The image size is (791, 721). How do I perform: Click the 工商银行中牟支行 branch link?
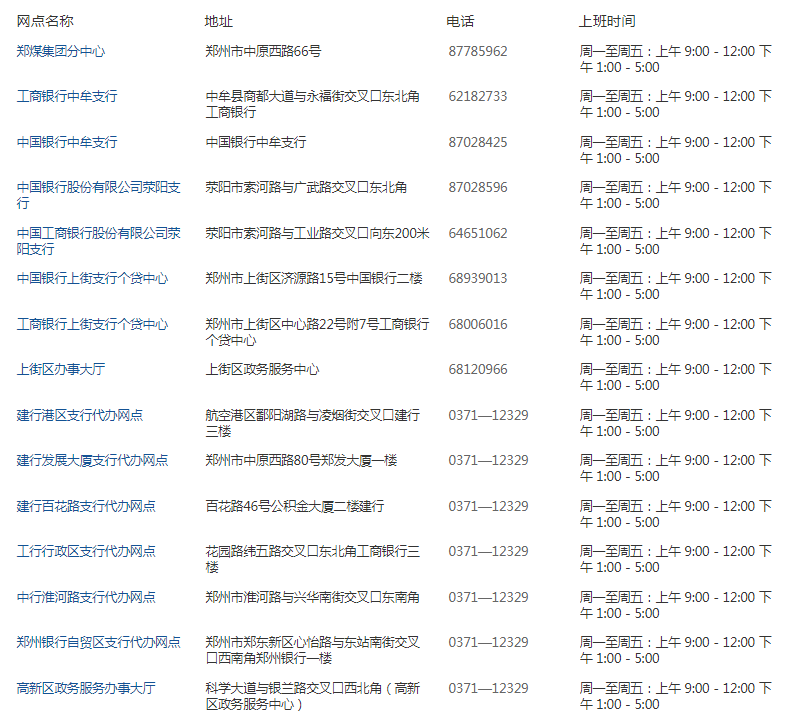pyautogui.click(x=67, y=97)
